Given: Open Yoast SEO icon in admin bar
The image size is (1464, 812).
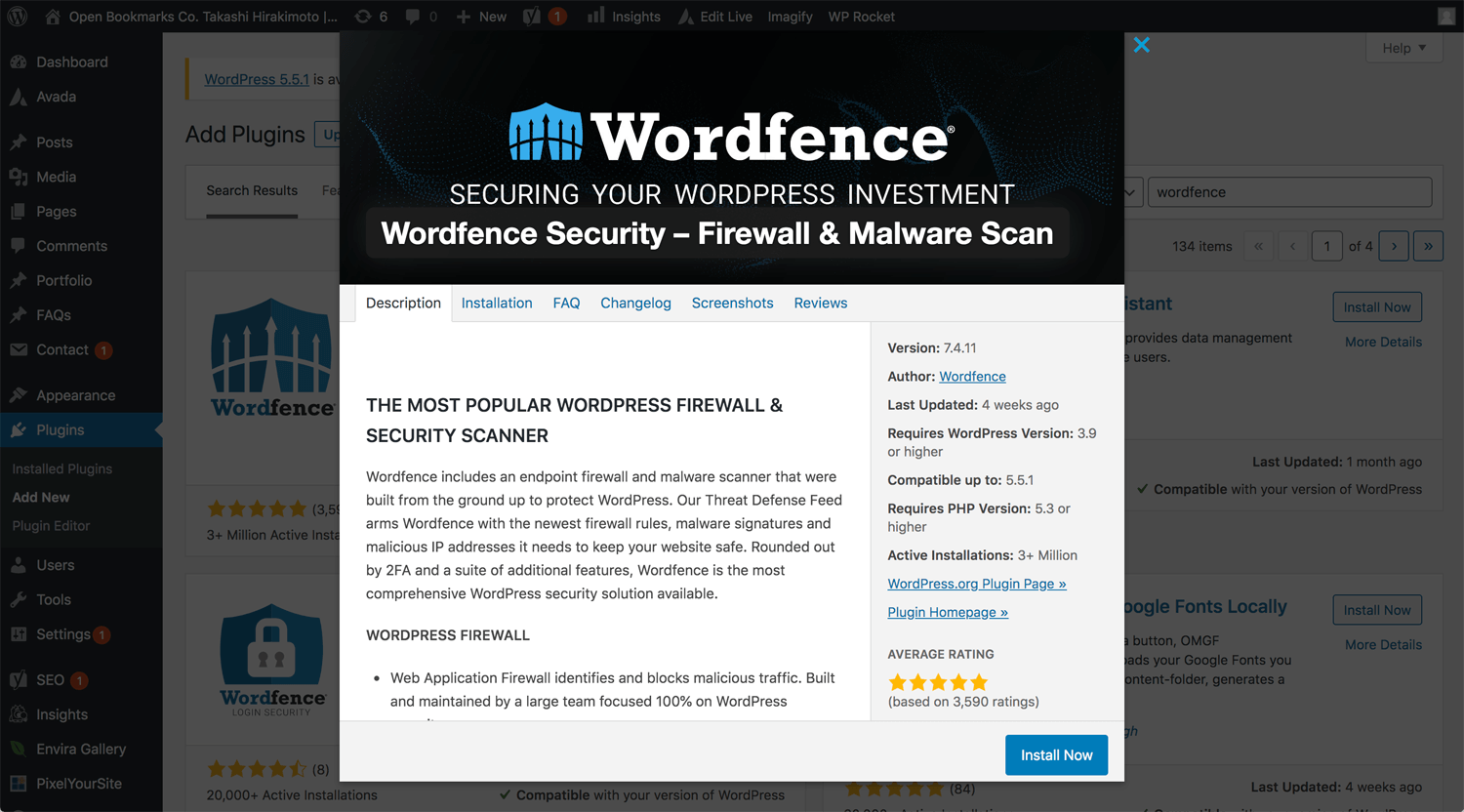Looking at the screenshot, I should [x=532, y=17].
